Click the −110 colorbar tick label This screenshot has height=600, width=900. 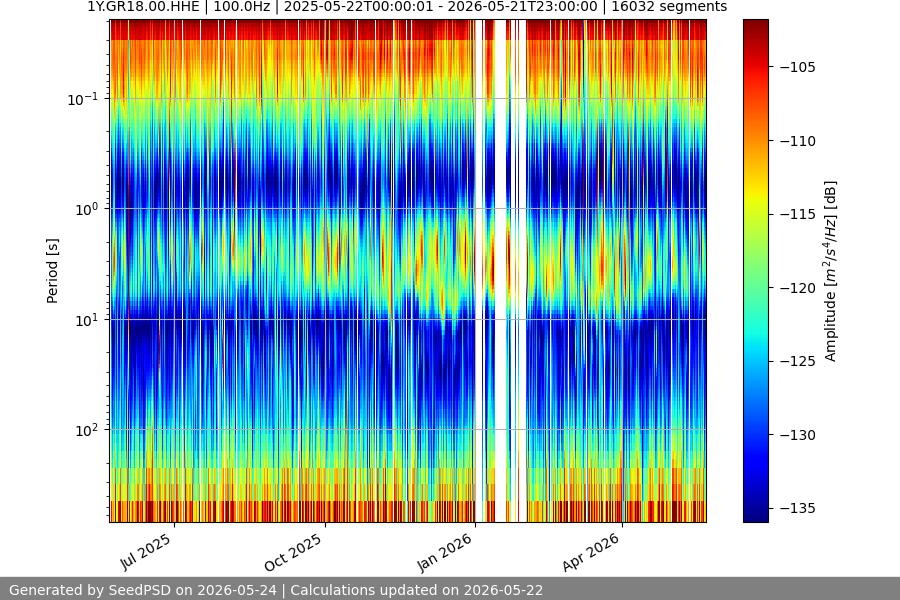pos(797,141)
